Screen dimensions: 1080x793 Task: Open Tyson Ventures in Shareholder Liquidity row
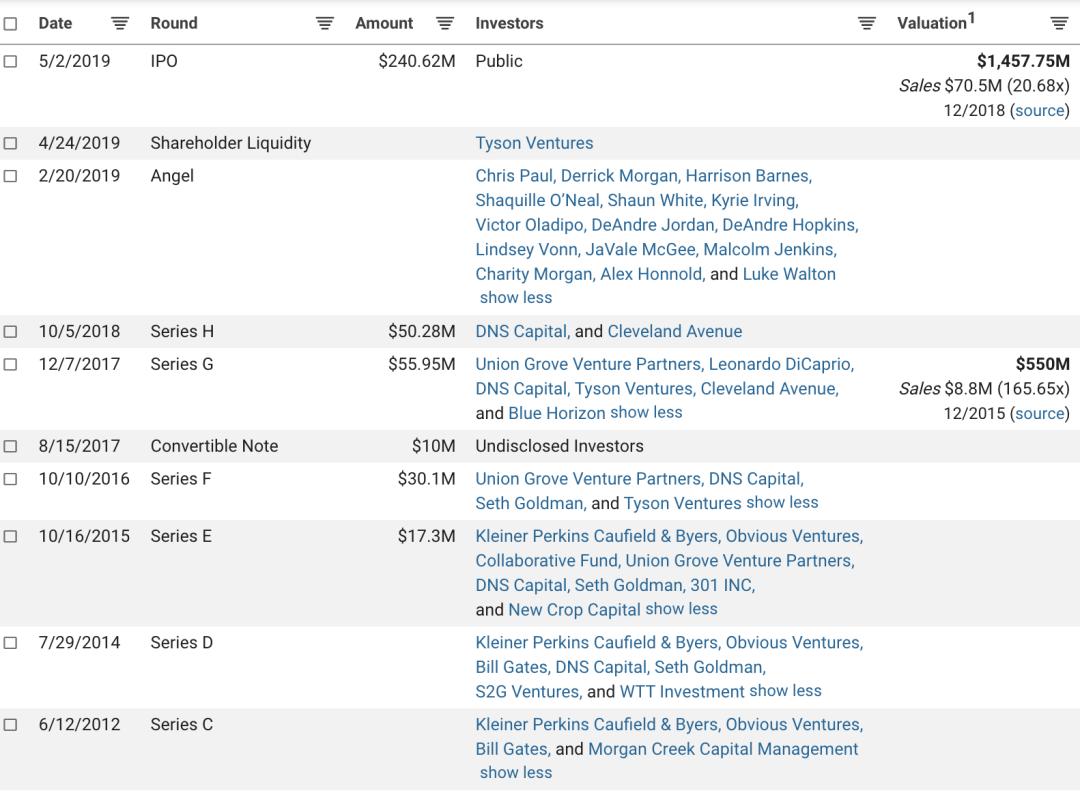point(534,143)
